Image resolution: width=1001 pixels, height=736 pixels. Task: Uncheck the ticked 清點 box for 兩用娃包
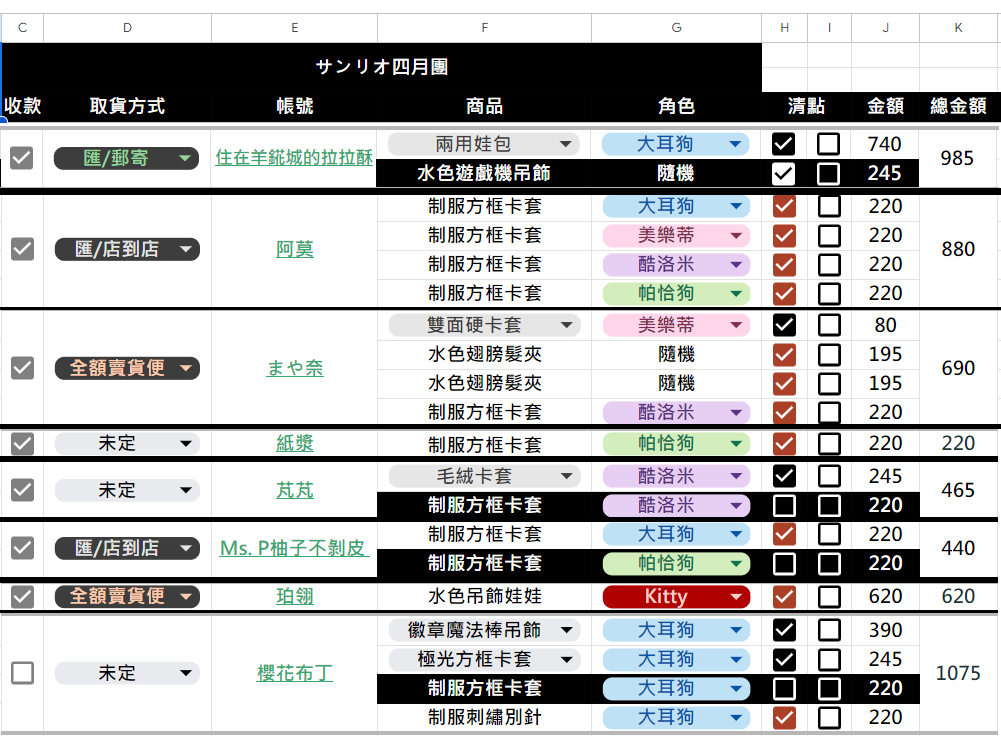(x=783, y=144)
